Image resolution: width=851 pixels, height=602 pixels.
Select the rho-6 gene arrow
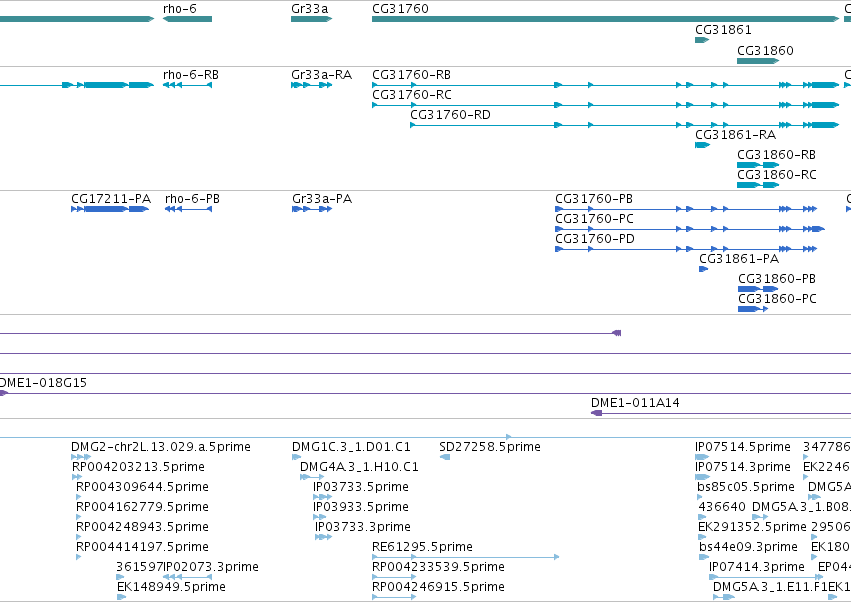(187, 19)
